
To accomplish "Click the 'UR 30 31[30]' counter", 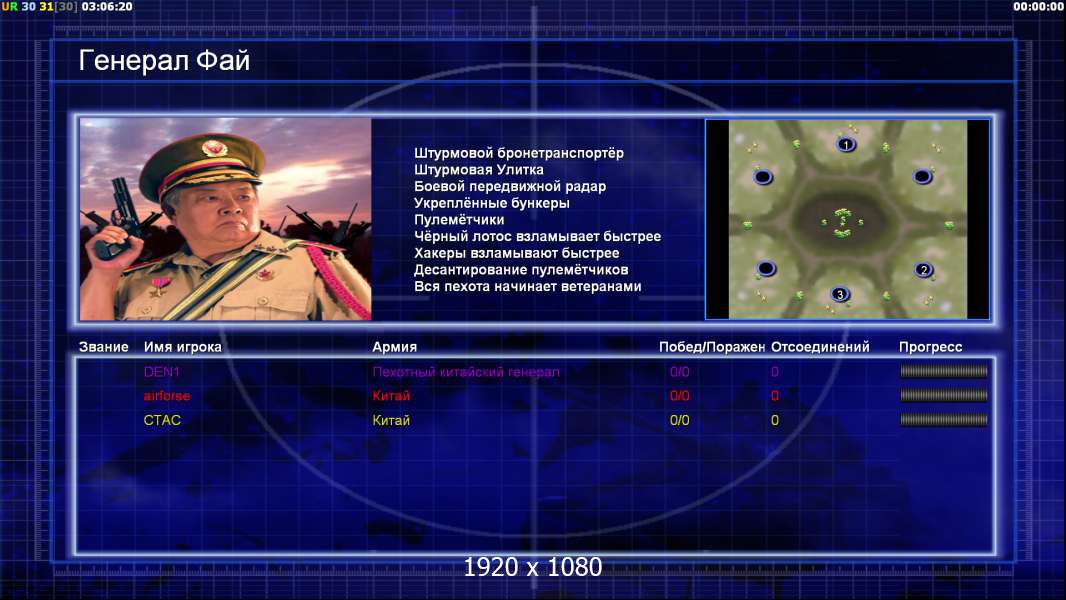I will click(39, 6).
